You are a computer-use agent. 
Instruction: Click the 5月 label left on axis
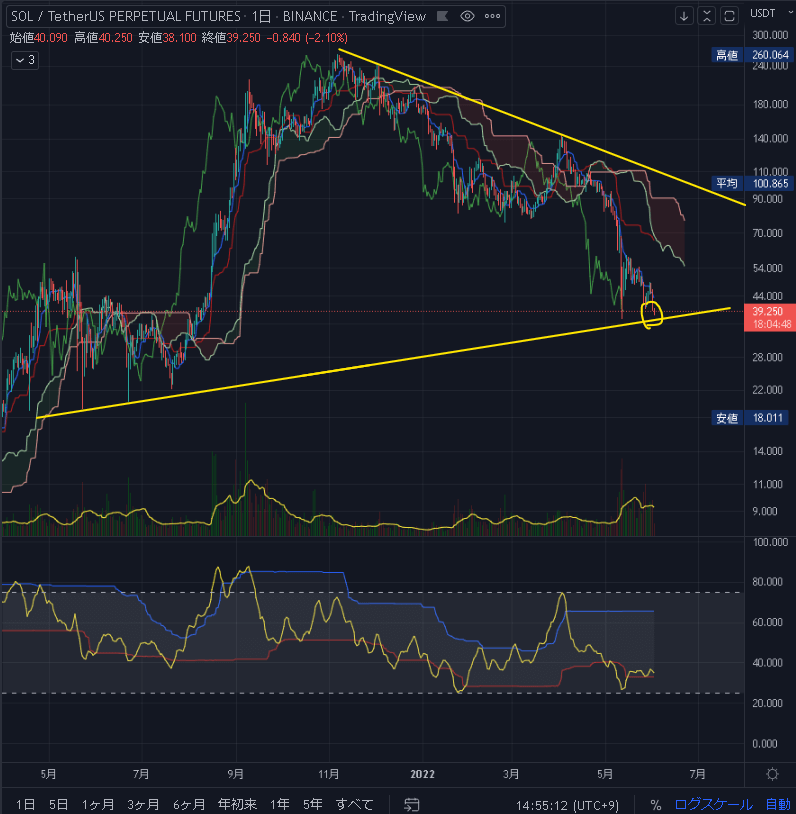pyautogui.click(x=48, y=774)
